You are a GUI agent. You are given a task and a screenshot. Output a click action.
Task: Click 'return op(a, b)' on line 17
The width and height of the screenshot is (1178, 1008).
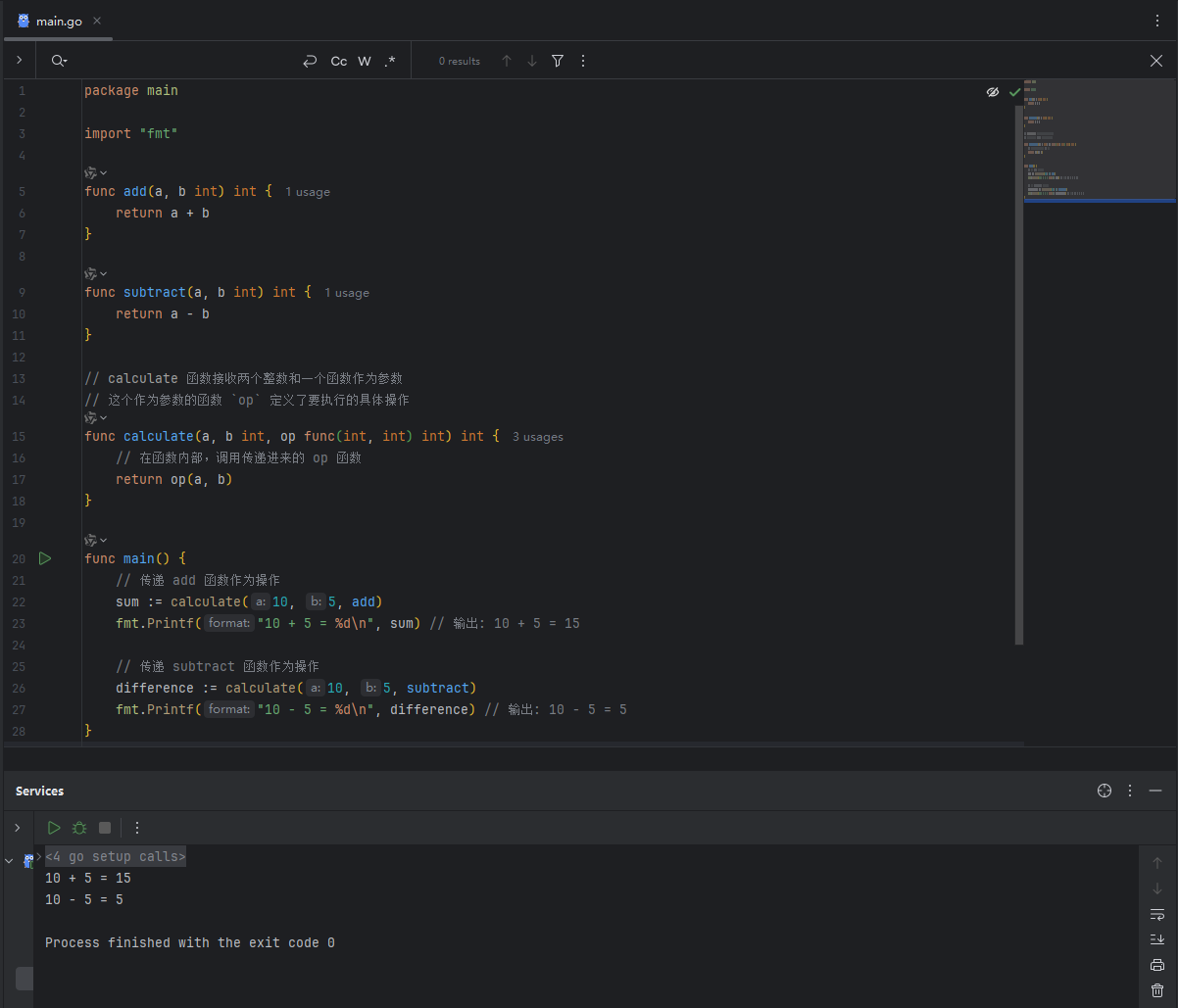coord(174,479)
